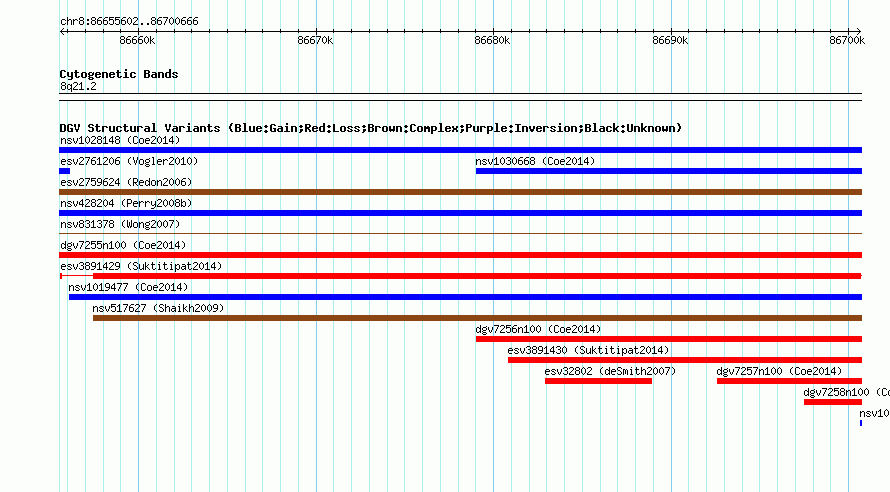Click the small esv2761206 blue bar

(x=65, y=171)
